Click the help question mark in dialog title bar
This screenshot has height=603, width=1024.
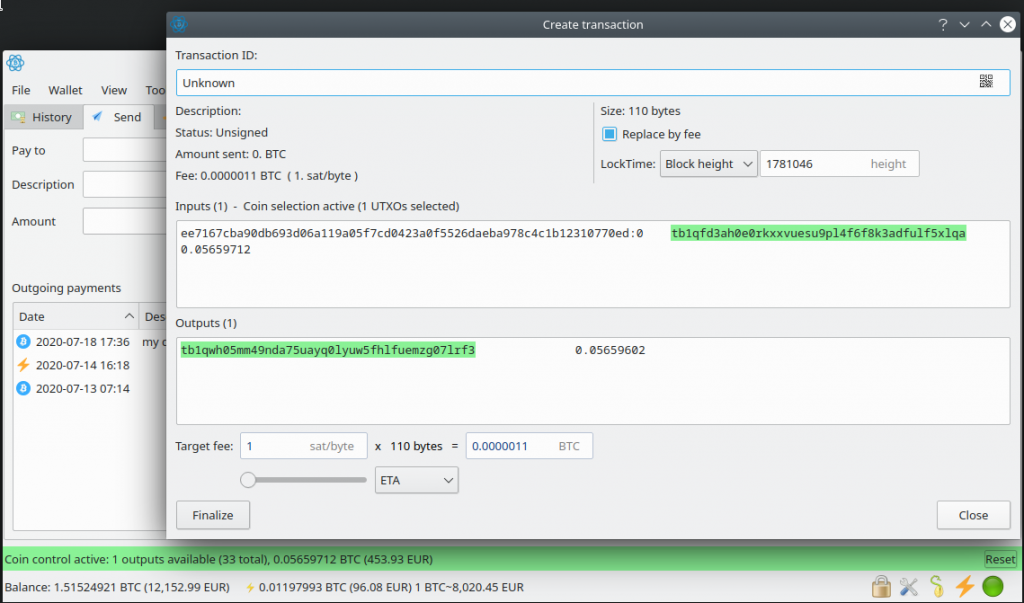click(942, 24)
